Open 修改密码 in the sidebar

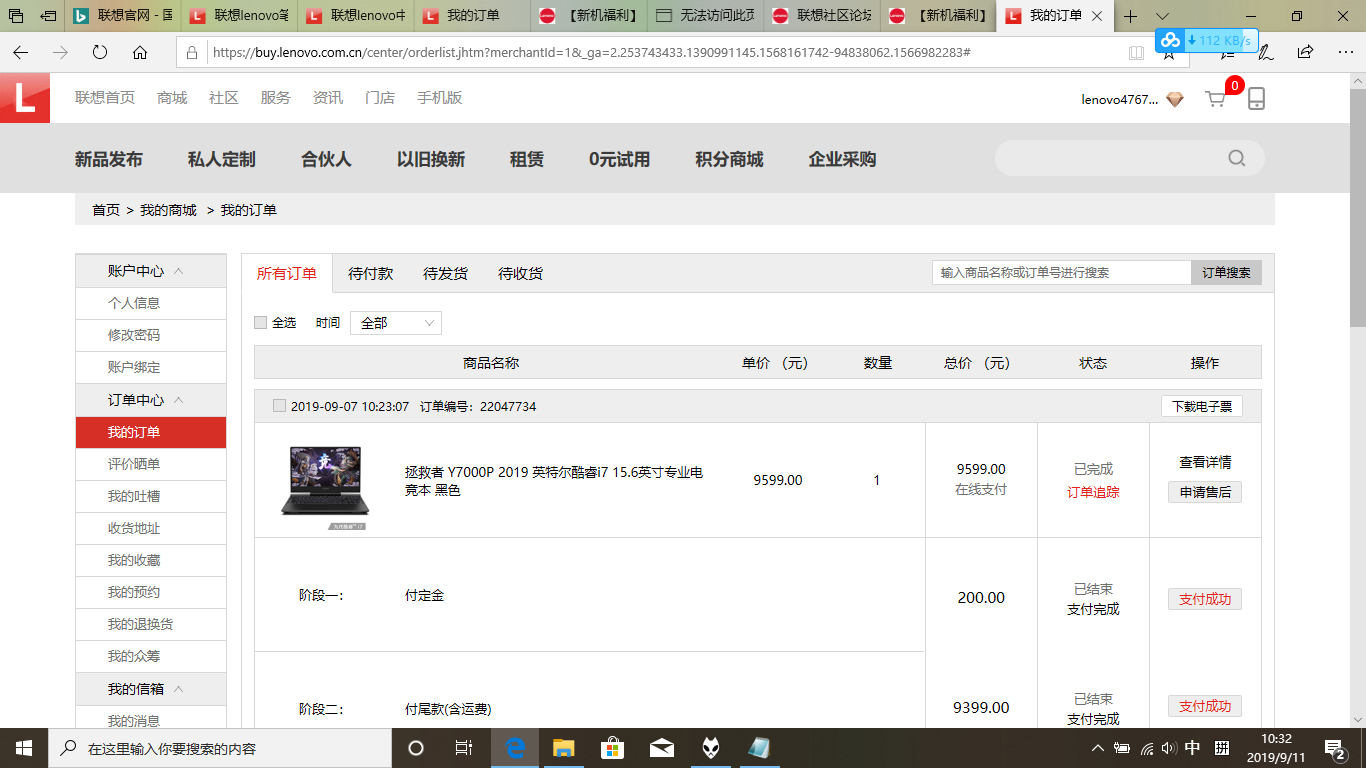134,335
